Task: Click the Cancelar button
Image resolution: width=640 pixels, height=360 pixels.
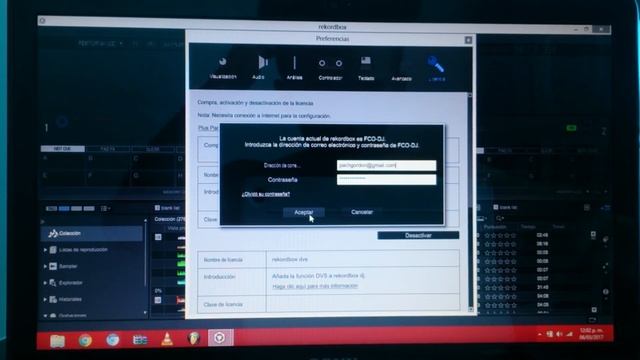Action: click(x=362, y=212)
